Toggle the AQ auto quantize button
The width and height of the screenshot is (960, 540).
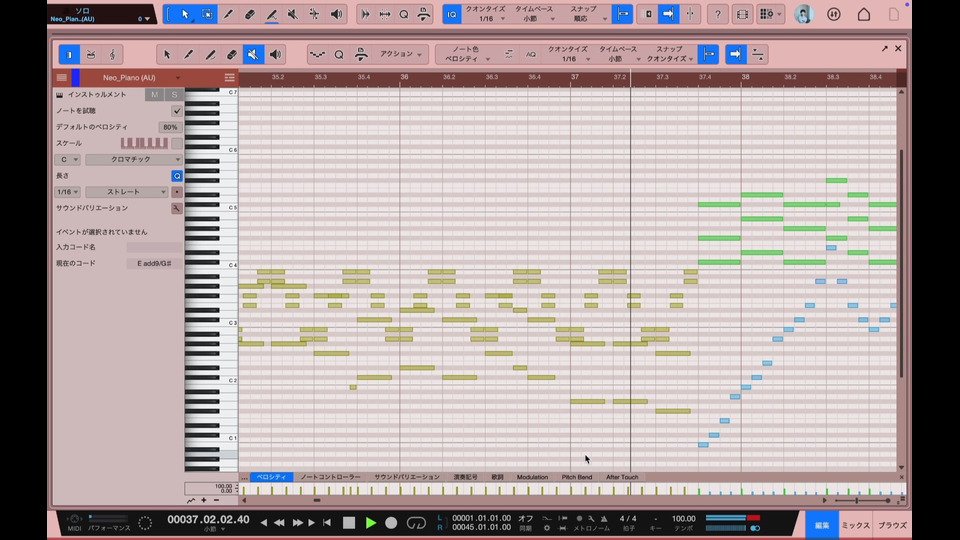[531, 54]
